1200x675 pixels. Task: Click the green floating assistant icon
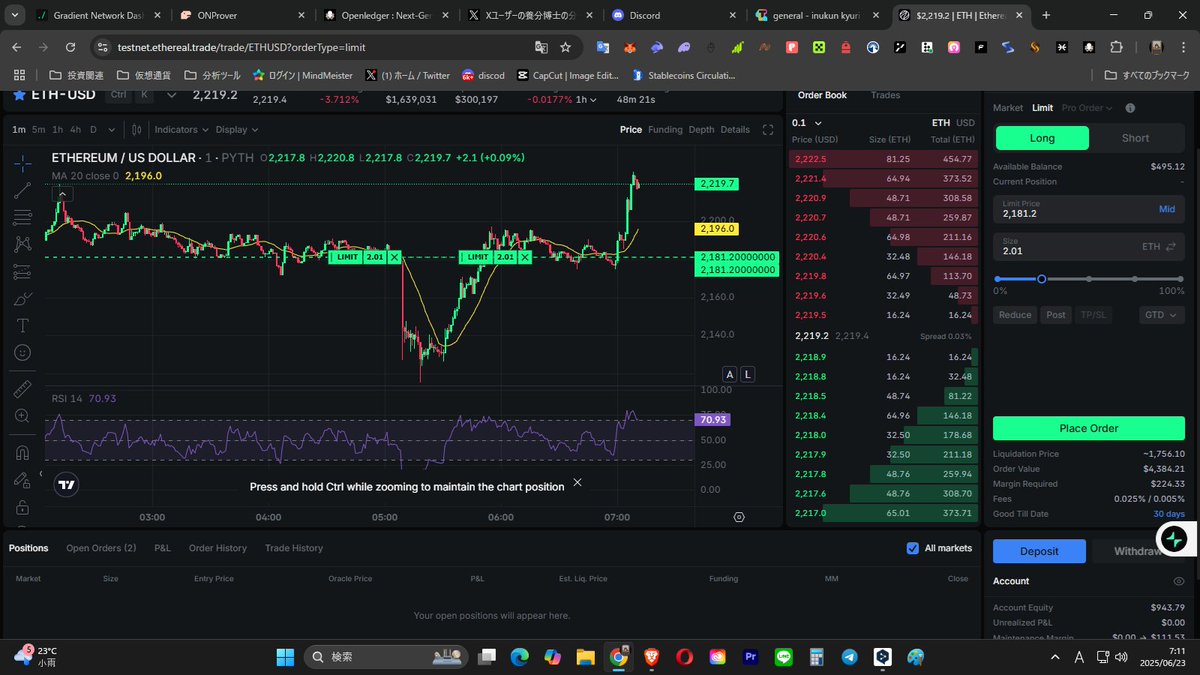coord(1174,538)
